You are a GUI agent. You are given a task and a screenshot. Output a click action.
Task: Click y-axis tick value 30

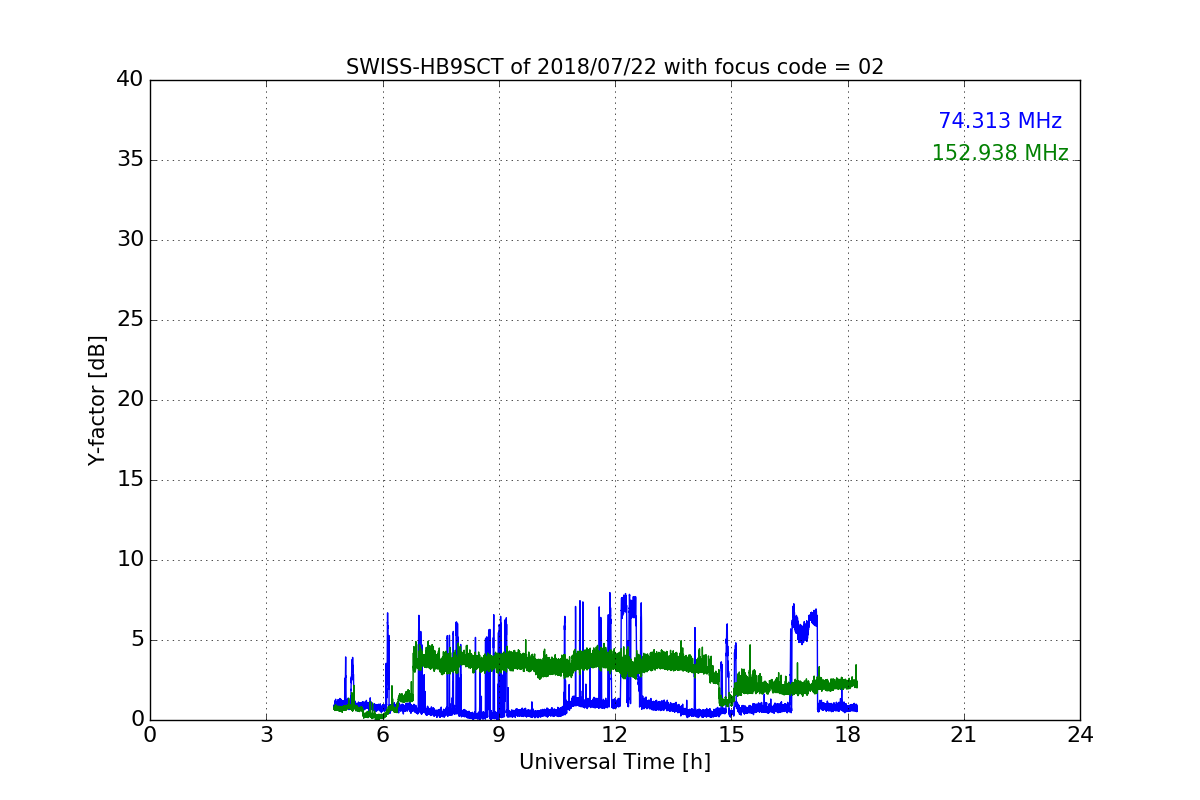130,240
